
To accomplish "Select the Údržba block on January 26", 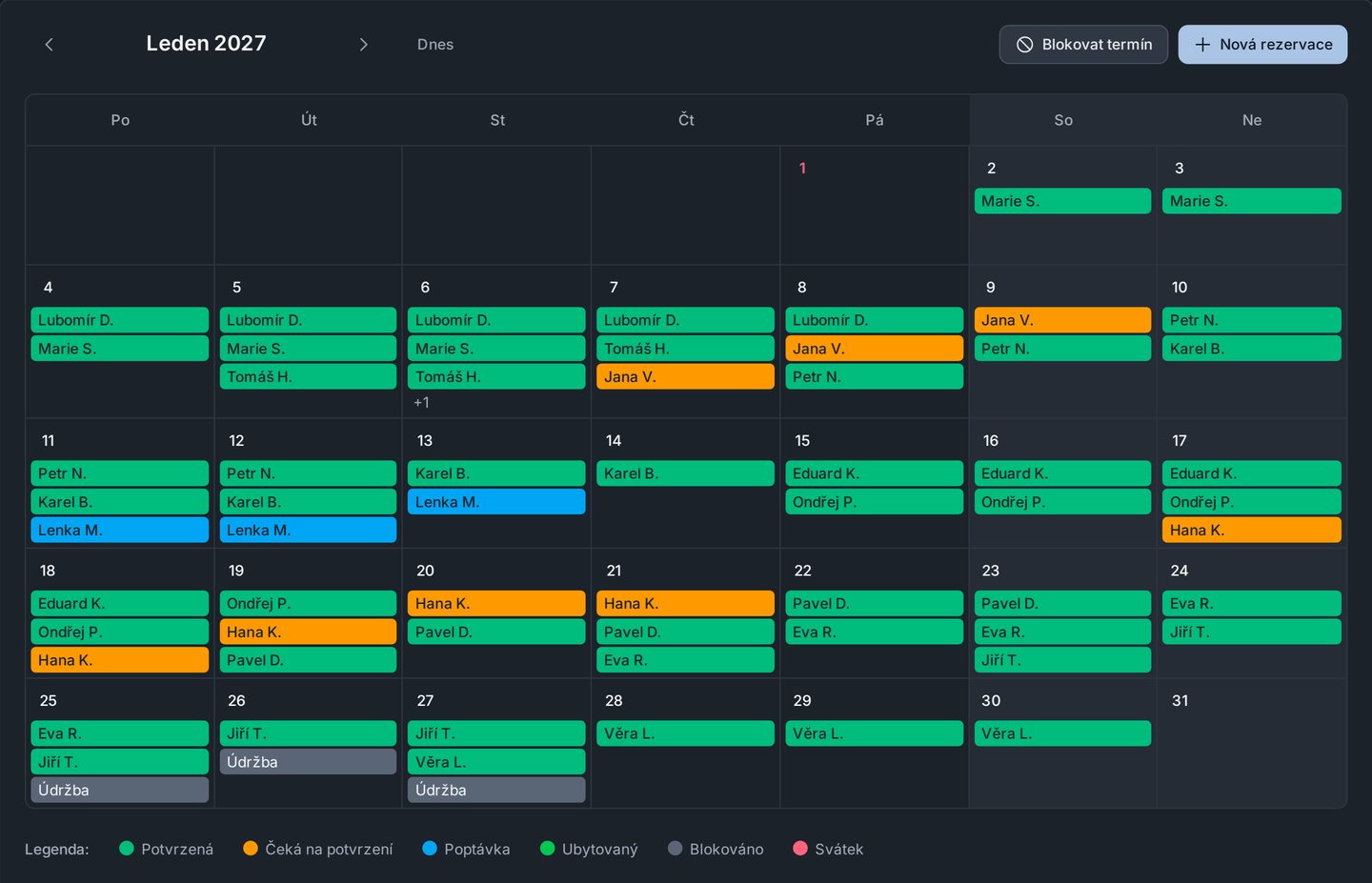I will 308,762.
